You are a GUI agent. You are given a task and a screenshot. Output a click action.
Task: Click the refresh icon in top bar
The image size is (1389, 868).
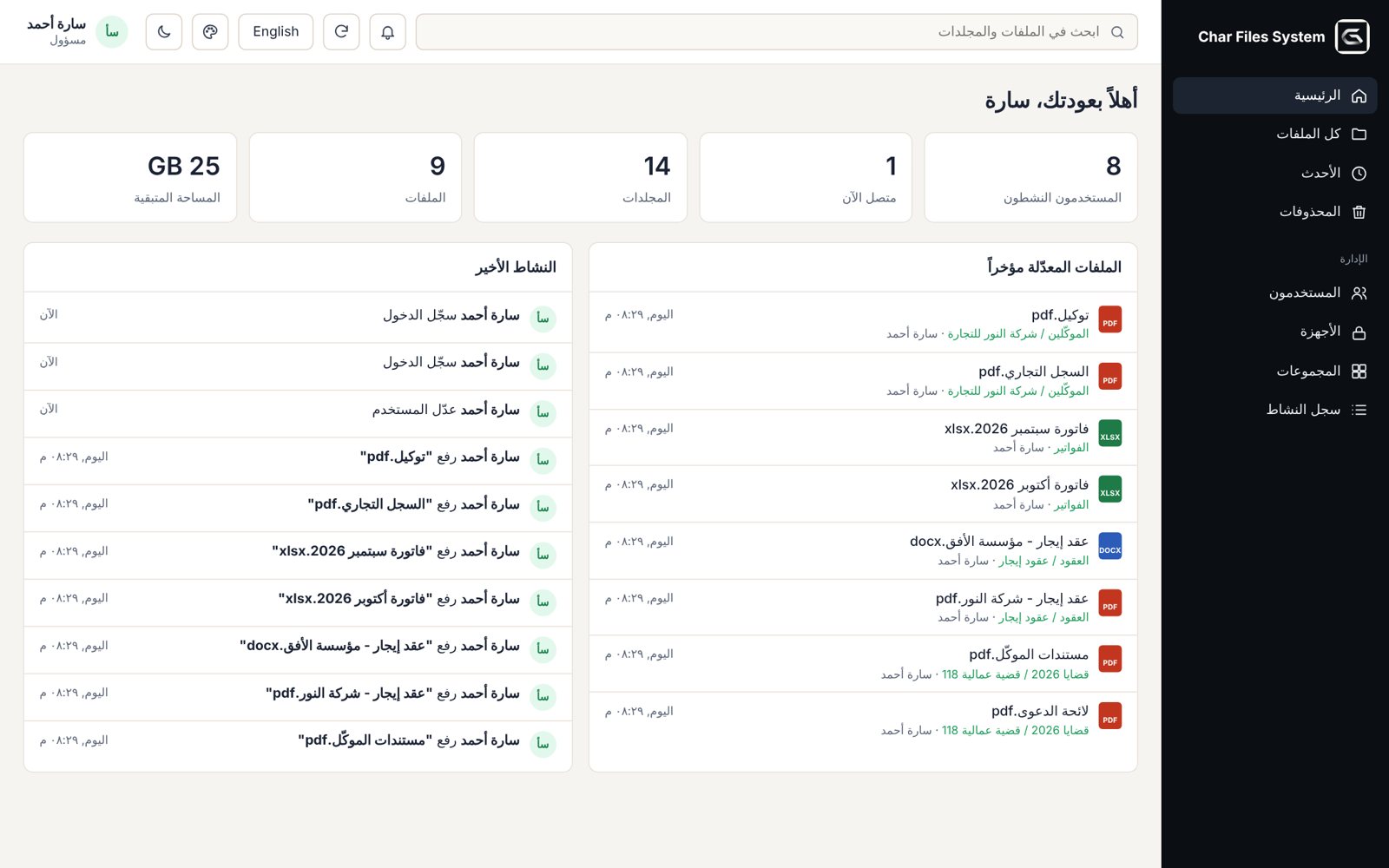(x=341, y=32)
